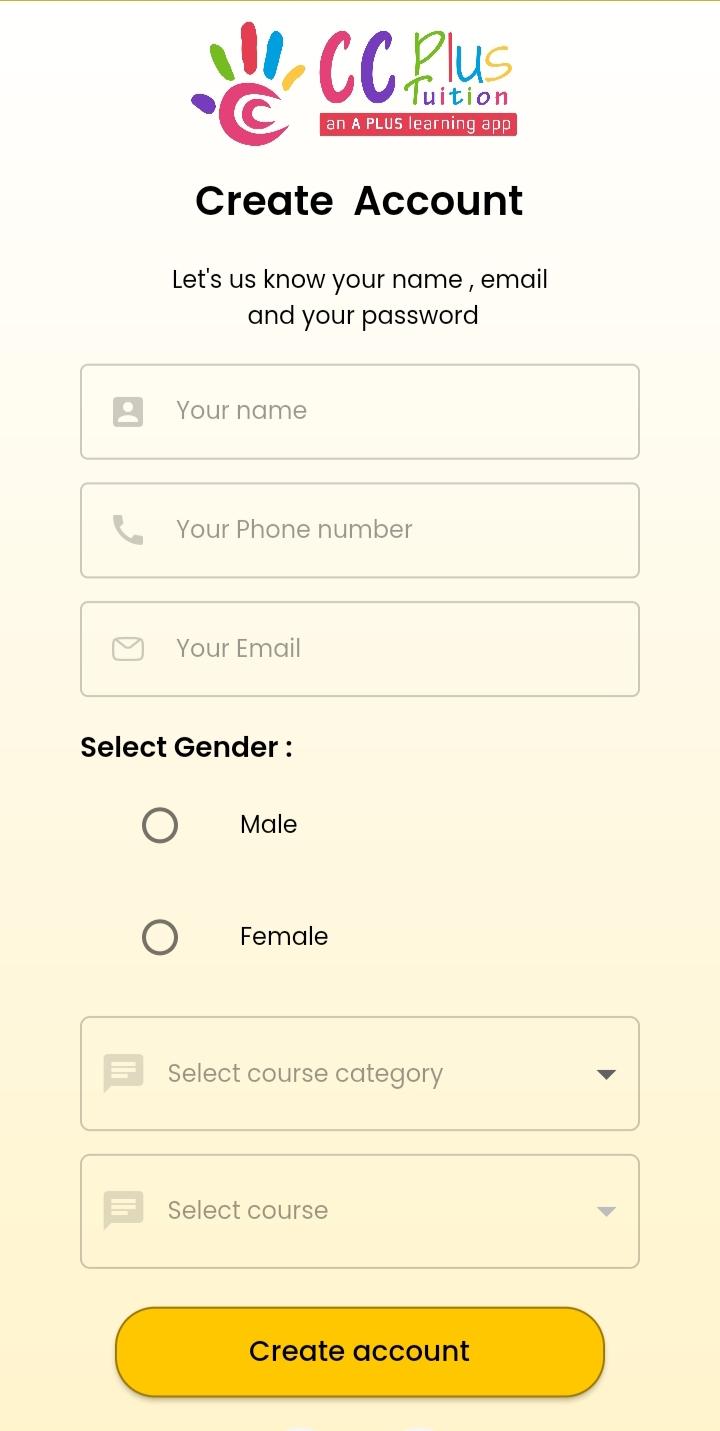The height and width of the screenshot is (1431, 720).
Task: Click the phone icon in phone field
Action: pyautogui.click(x=128, y=530)
